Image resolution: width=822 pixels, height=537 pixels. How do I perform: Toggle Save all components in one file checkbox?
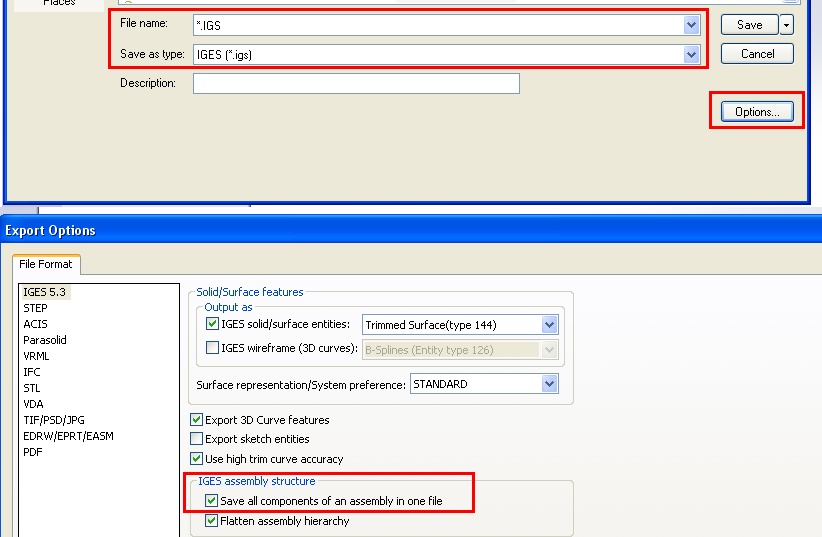pos(211,500)
